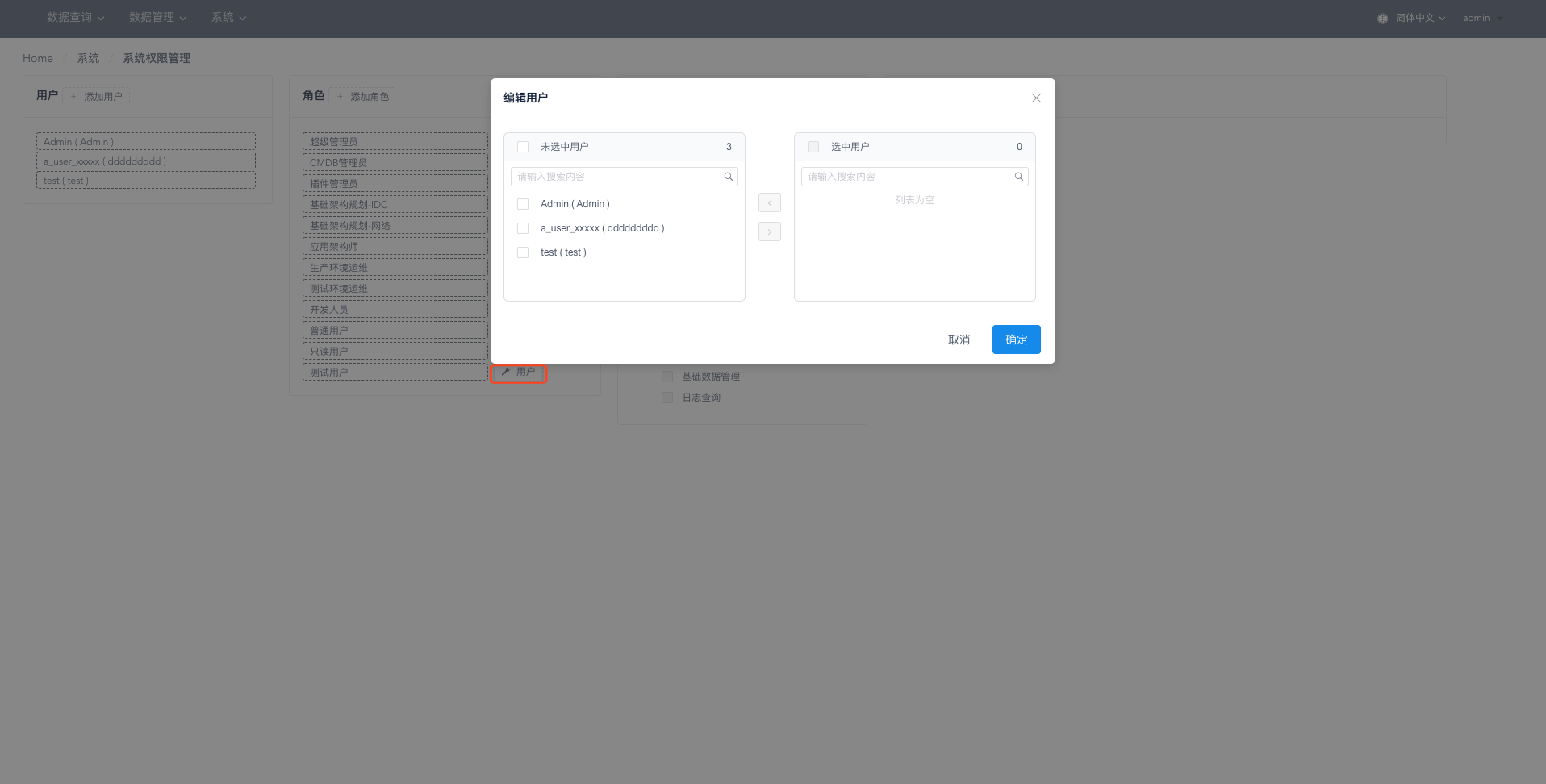Click the 确定 confirm button
This screenshot has width=1546, height=784.
coord(1017,340)
